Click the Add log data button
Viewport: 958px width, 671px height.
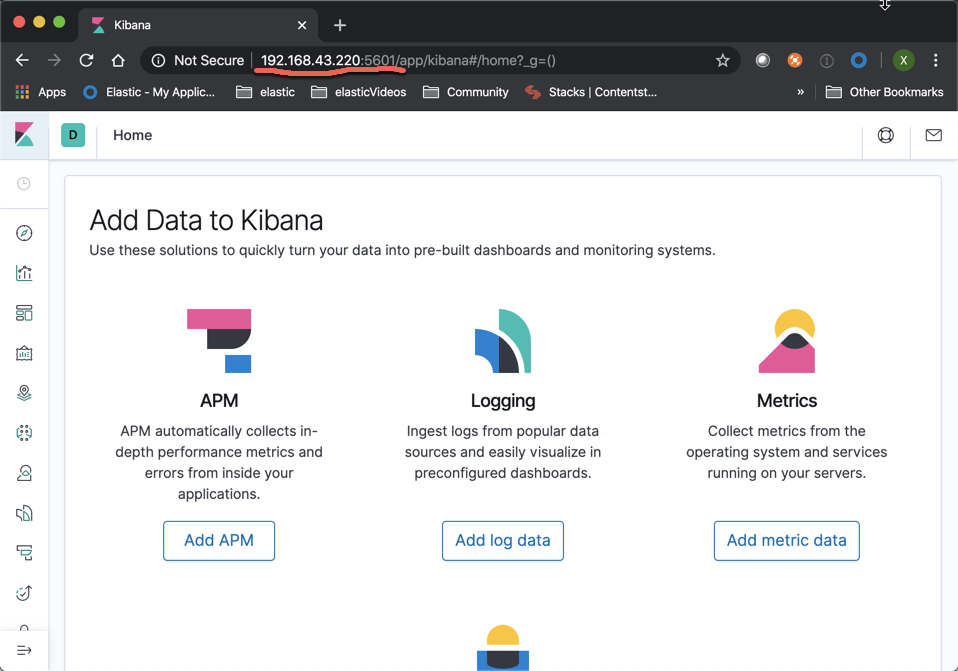coord(503,541)
